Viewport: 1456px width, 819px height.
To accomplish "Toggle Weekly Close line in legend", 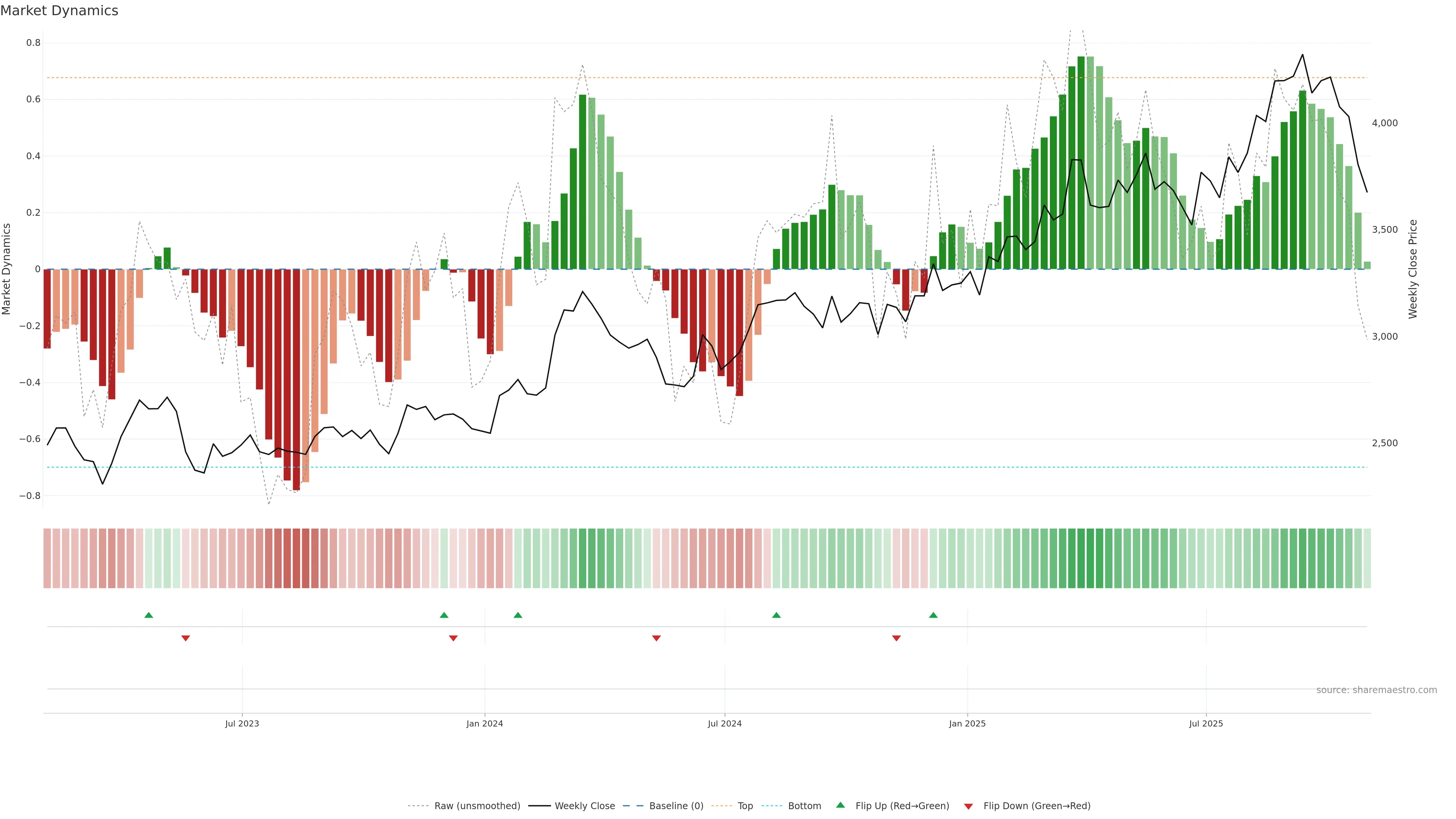I will coord(584,805).
